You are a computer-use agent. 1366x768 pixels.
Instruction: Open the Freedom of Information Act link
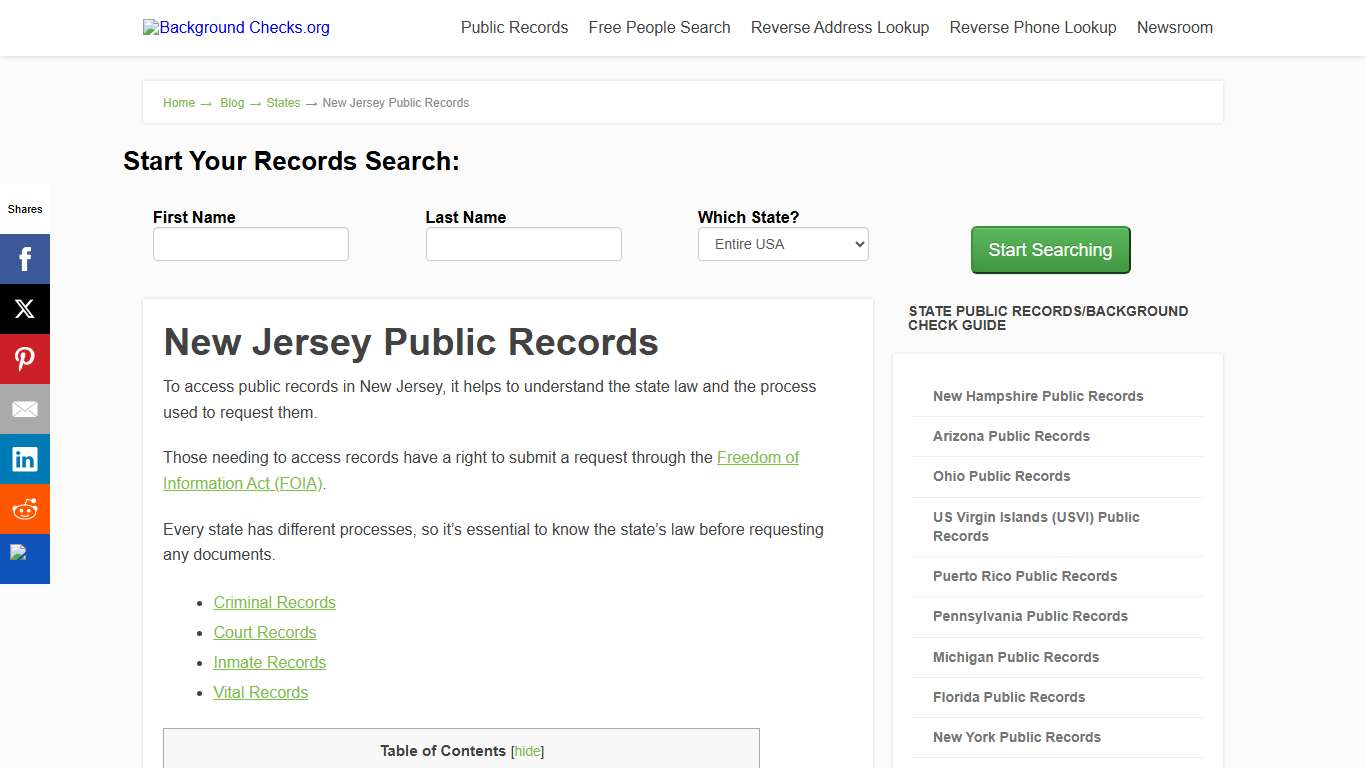coord(757,457)
